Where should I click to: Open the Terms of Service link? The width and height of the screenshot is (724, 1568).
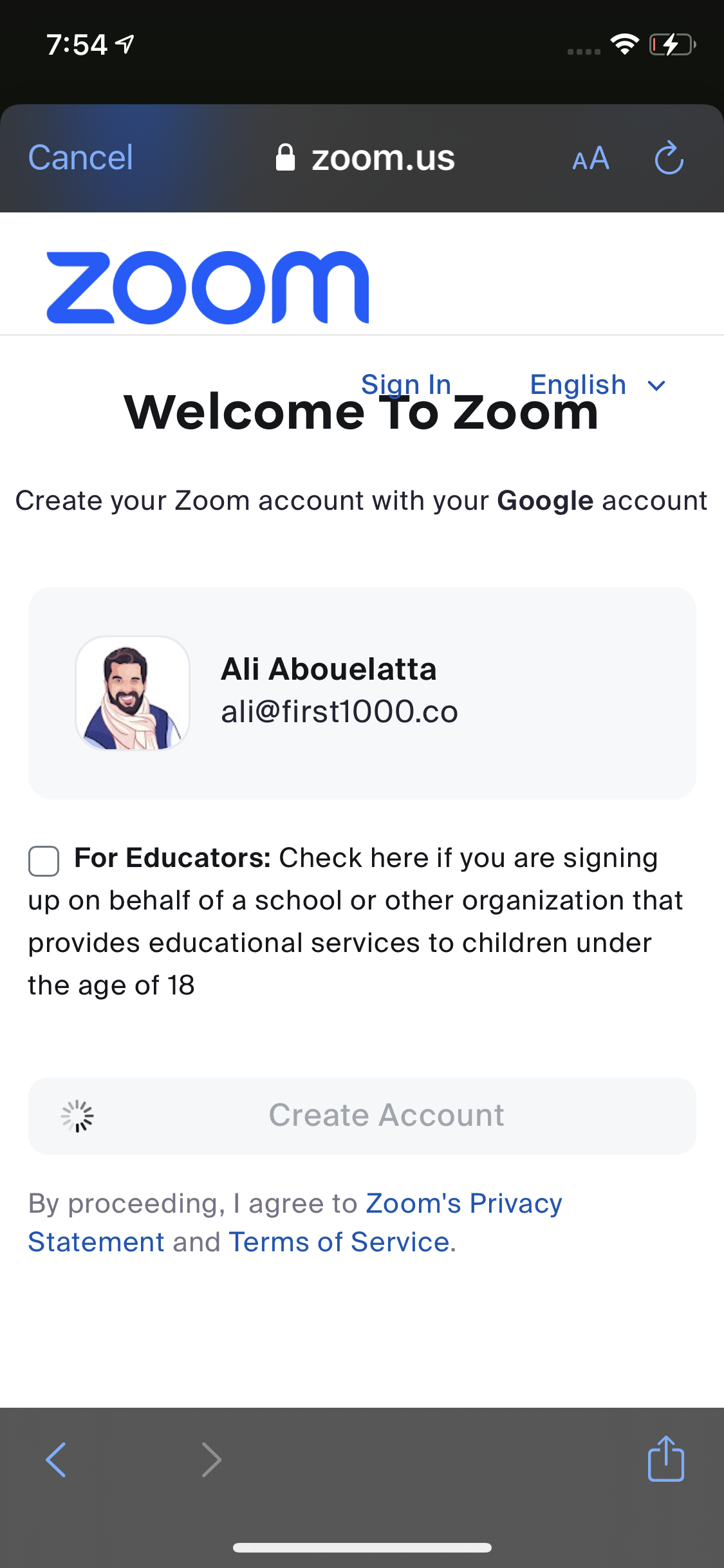pyautogui.click(x=339, y=1242)
